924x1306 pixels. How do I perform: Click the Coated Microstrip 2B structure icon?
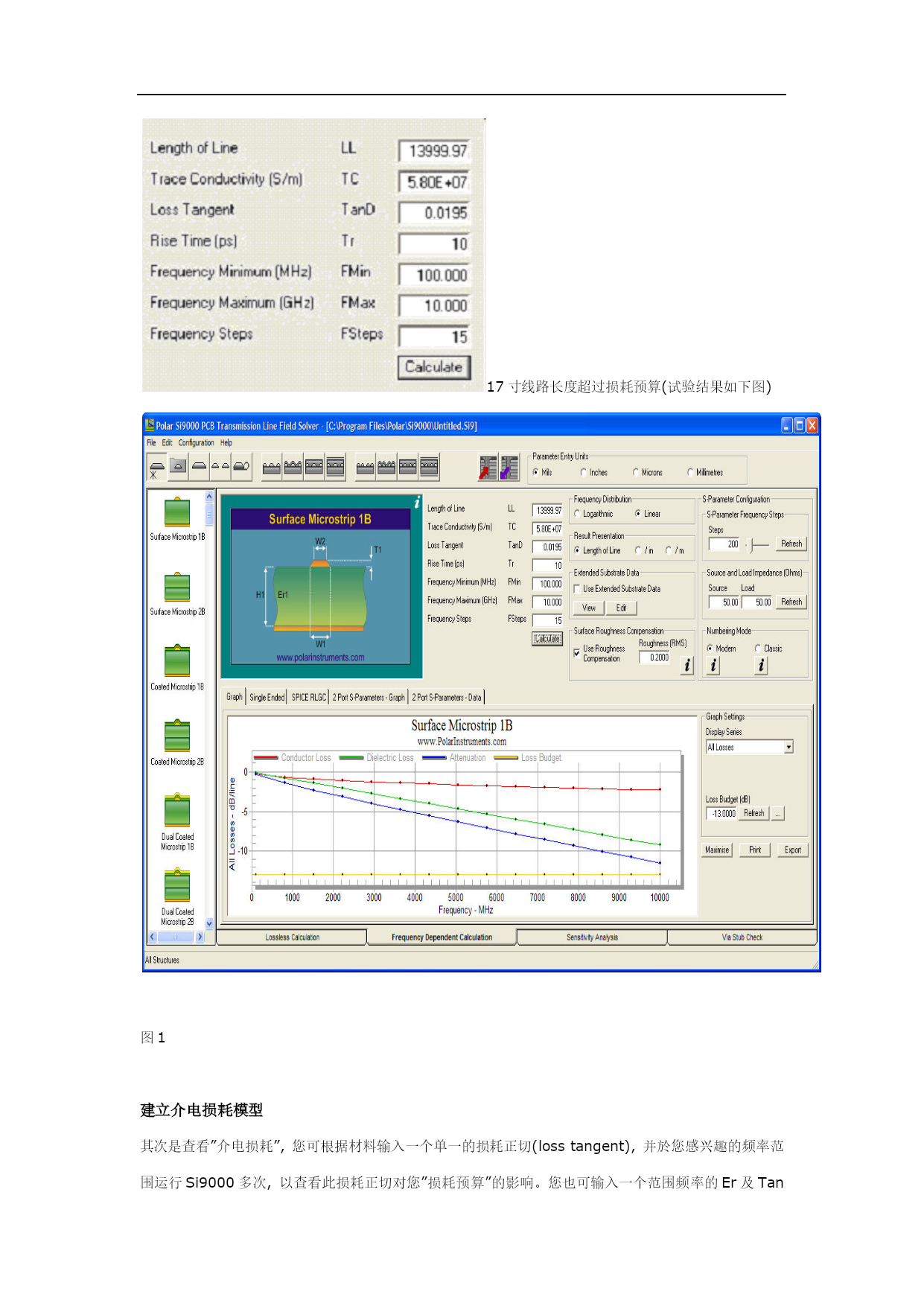(x=177, y=736)
